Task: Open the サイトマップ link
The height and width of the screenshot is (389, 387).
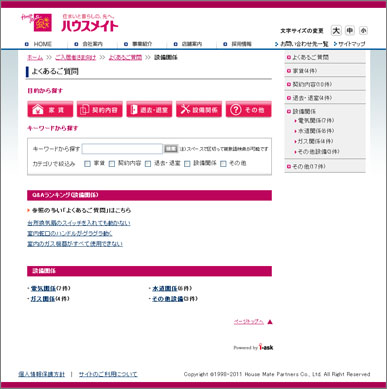Action: (349, 44)
